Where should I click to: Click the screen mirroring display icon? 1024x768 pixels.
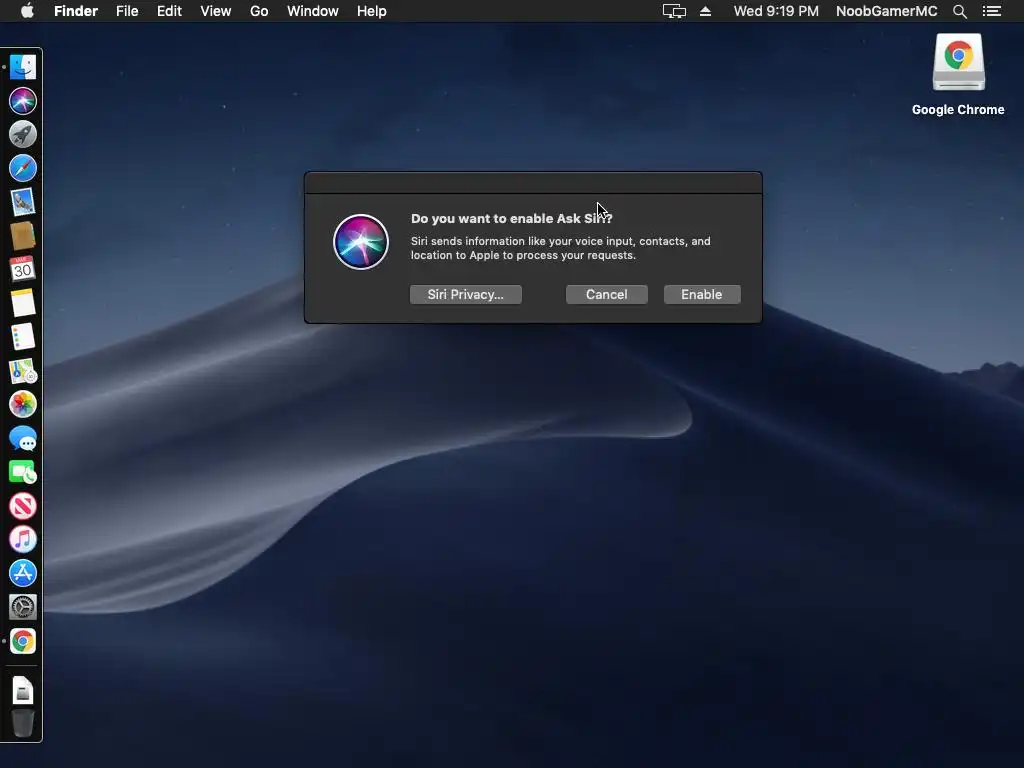coord(674,11)
